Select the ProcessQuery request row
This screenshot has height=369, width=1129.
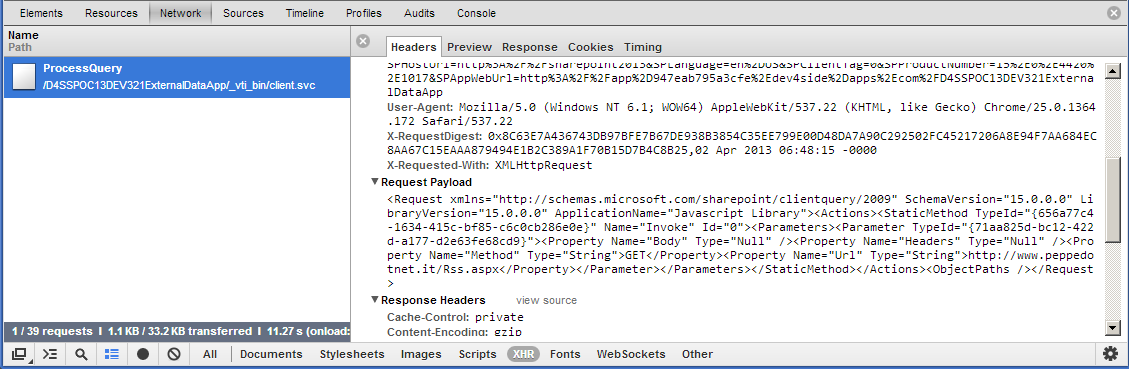click(176, 78)
